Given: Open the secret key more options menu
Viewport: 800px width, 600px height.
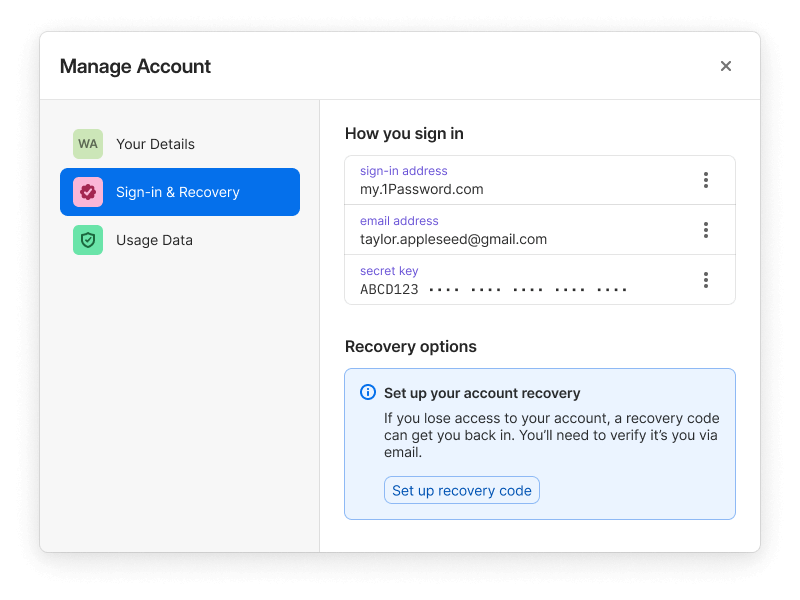Looking at the screenshot, I should [706, 280].
